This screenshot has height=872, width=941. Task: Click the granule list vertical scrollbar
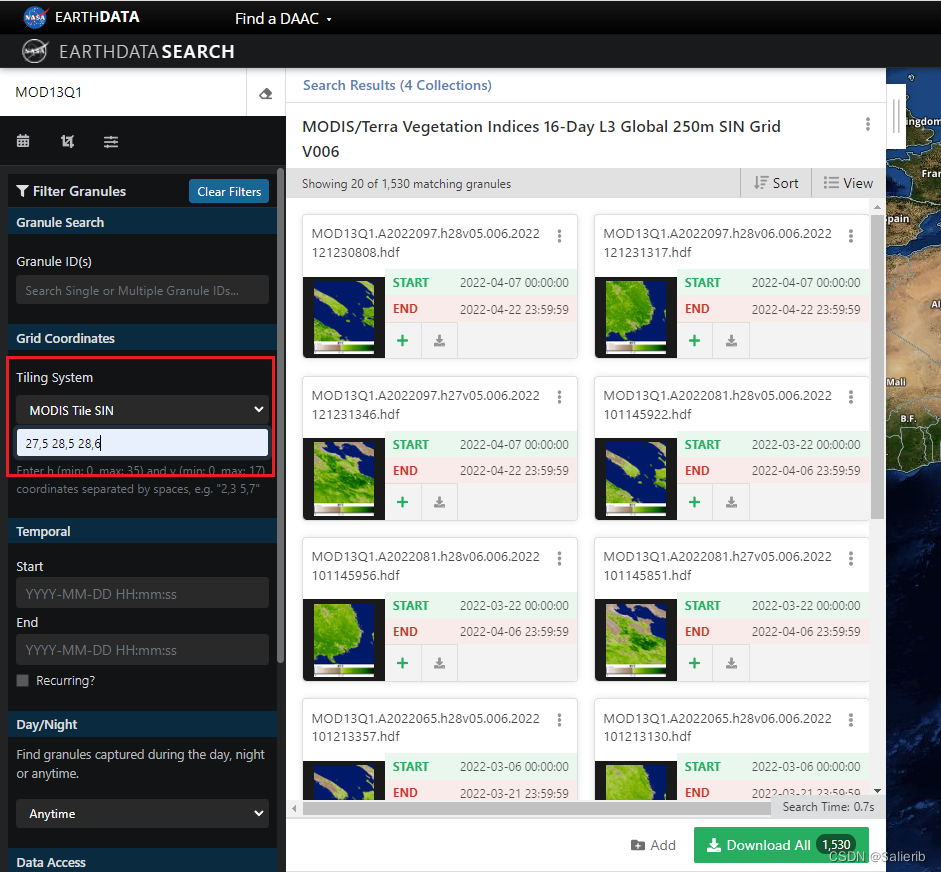pyautogui.click(x=877, y=366)
